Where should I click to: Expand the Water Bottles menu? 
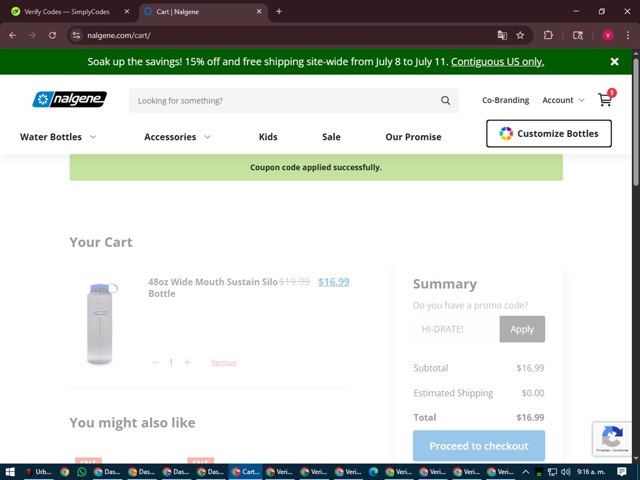(58, 137)
